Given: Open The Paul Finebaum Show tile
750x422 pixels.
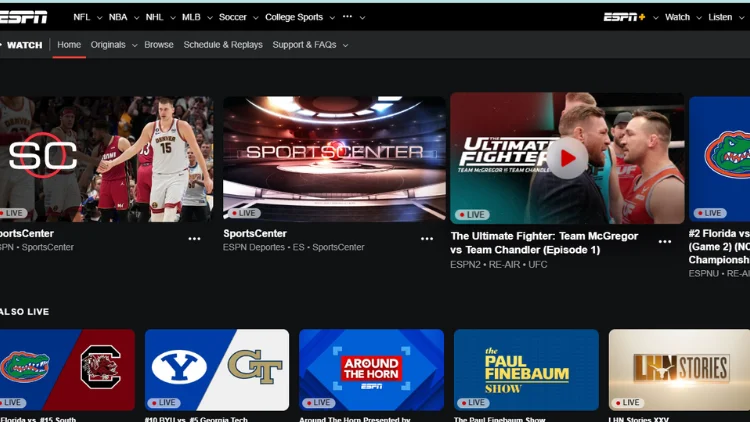Looking at the screenshot, I should [x=526, y=369].
